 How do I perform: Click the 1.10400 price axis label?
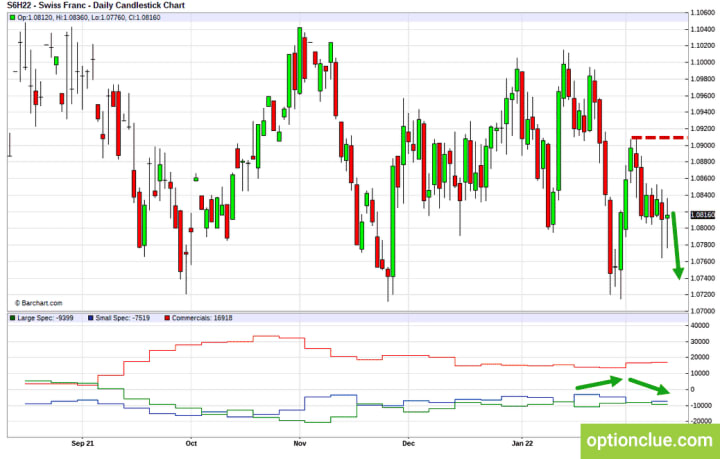tap(703, 29)
